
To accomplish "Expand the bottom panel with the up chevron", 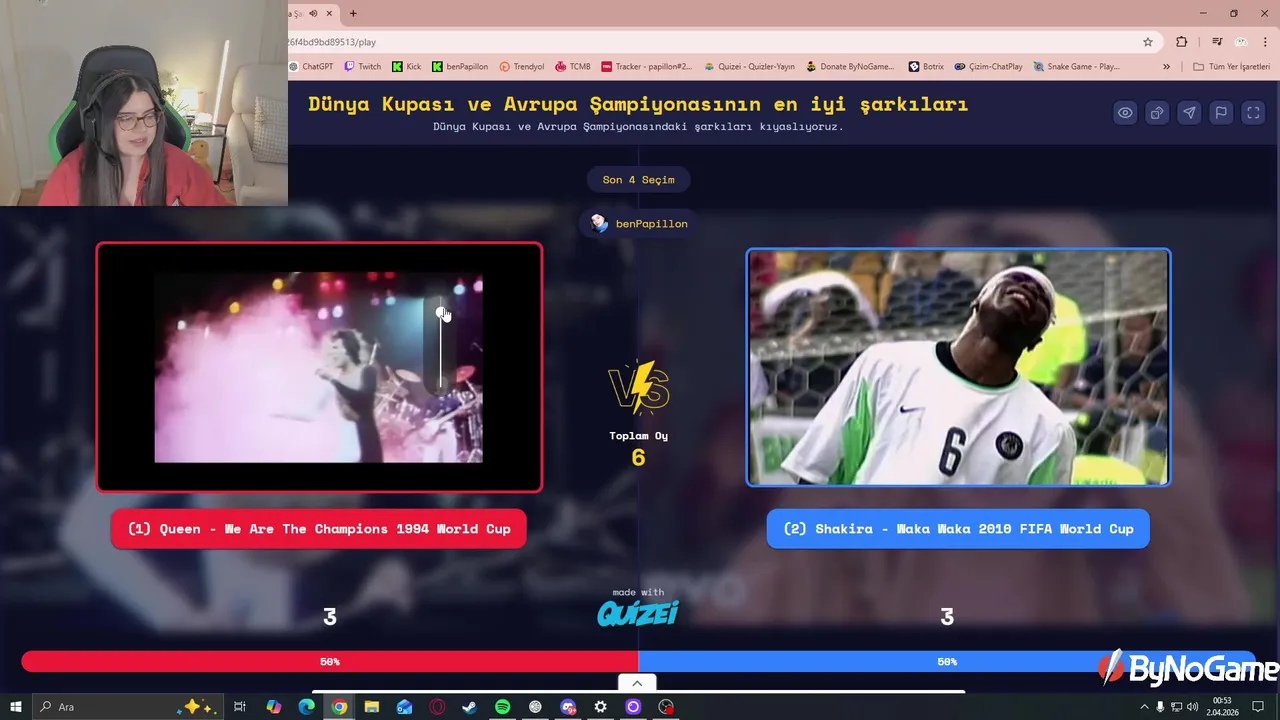I will point(637,684).
